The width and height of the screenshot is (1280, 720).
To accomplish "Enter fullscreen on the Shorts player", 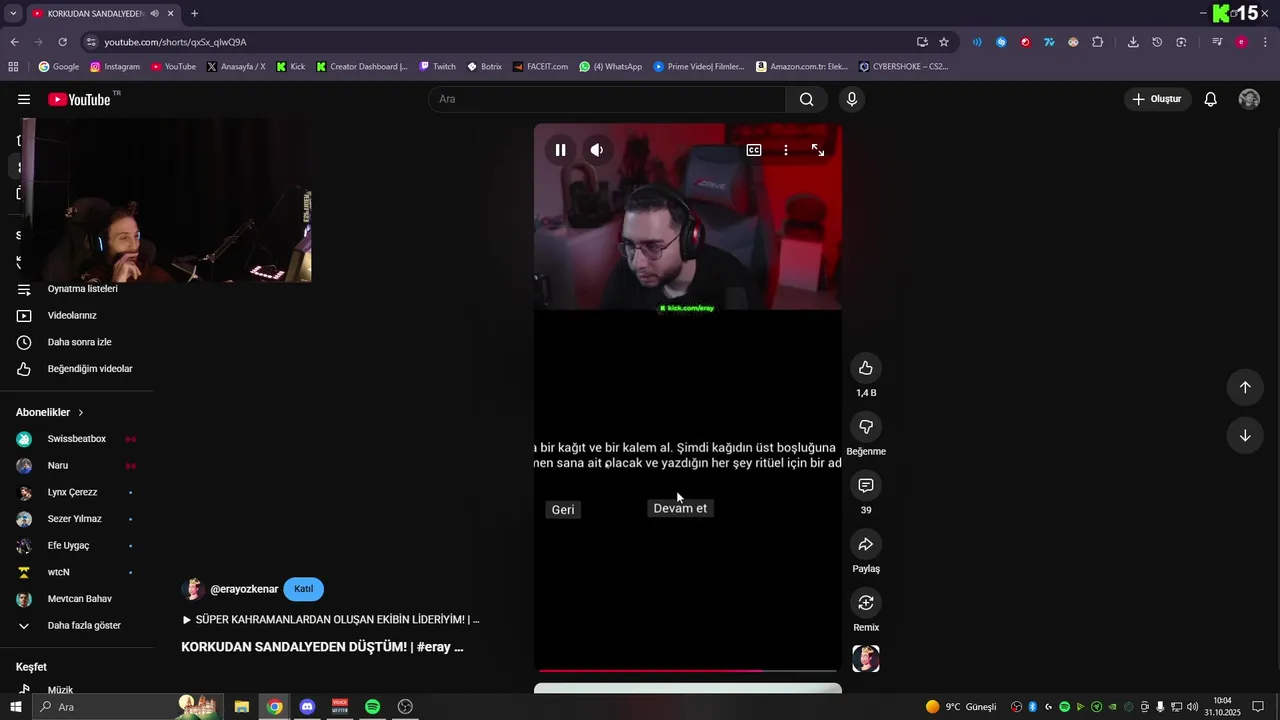I will (818, 150).
